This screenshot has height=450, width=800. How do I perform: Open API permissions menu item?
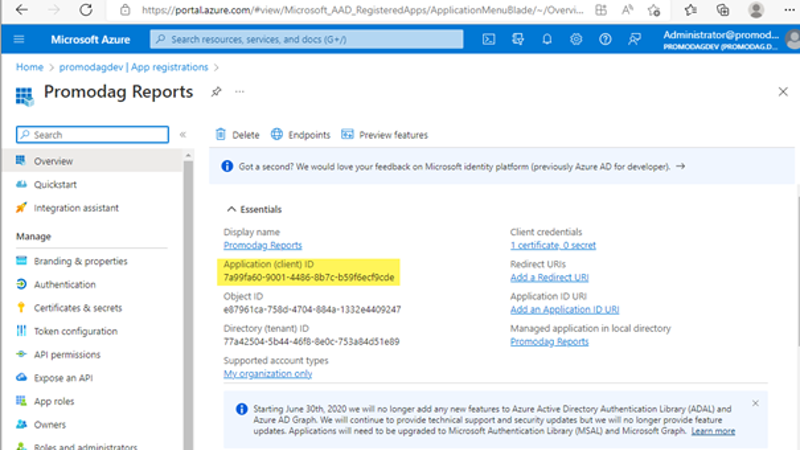click(x=67, y=354)
